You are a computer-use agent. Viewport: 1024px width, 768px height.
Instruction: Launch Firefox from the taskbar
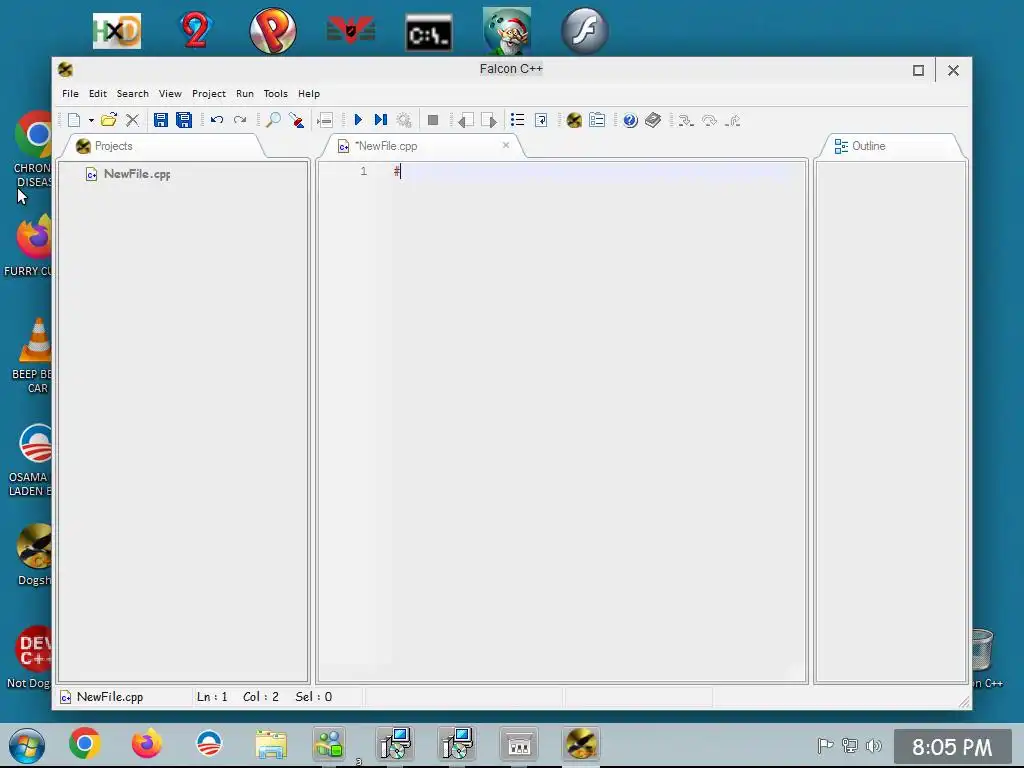click(x=146, y=744)
